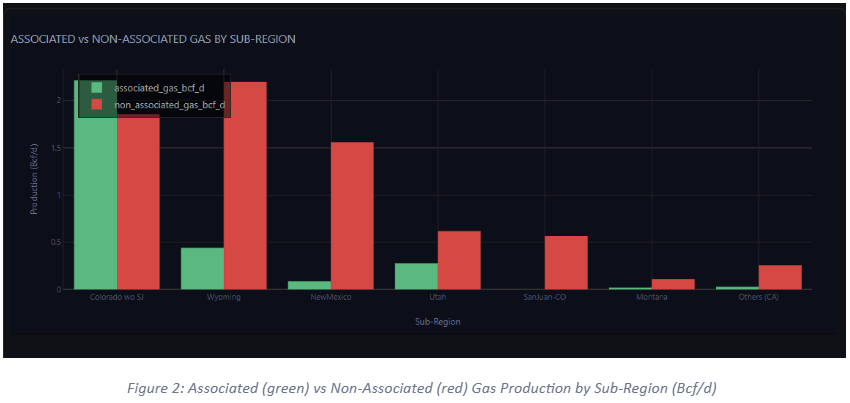Click the red non_associated_gas_bcf_d legend swatch
The height and width of the screenshot is (403, 850).
coord(97,104)
